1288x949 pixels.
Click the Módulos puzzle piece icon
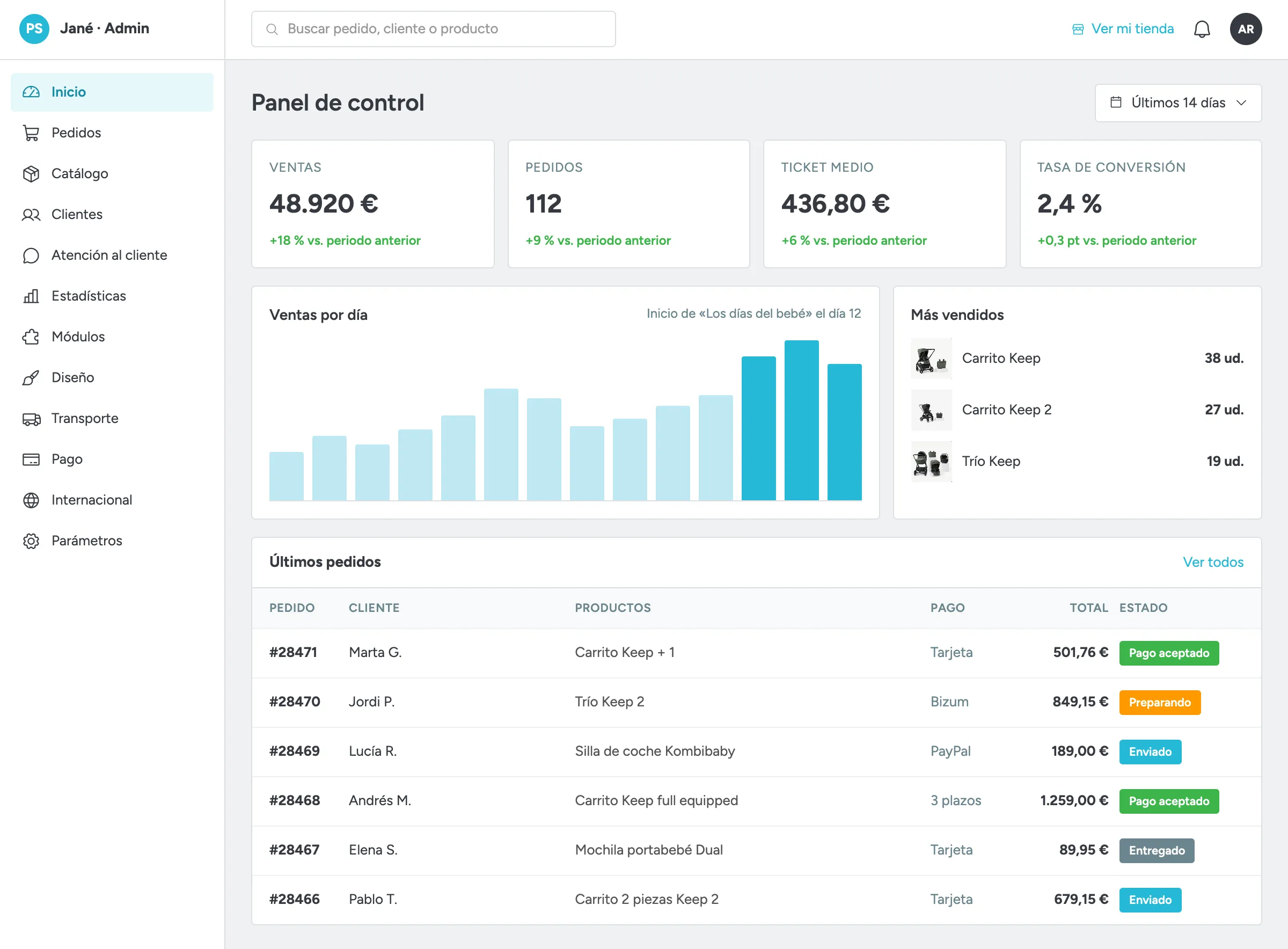tap(31, 337)
